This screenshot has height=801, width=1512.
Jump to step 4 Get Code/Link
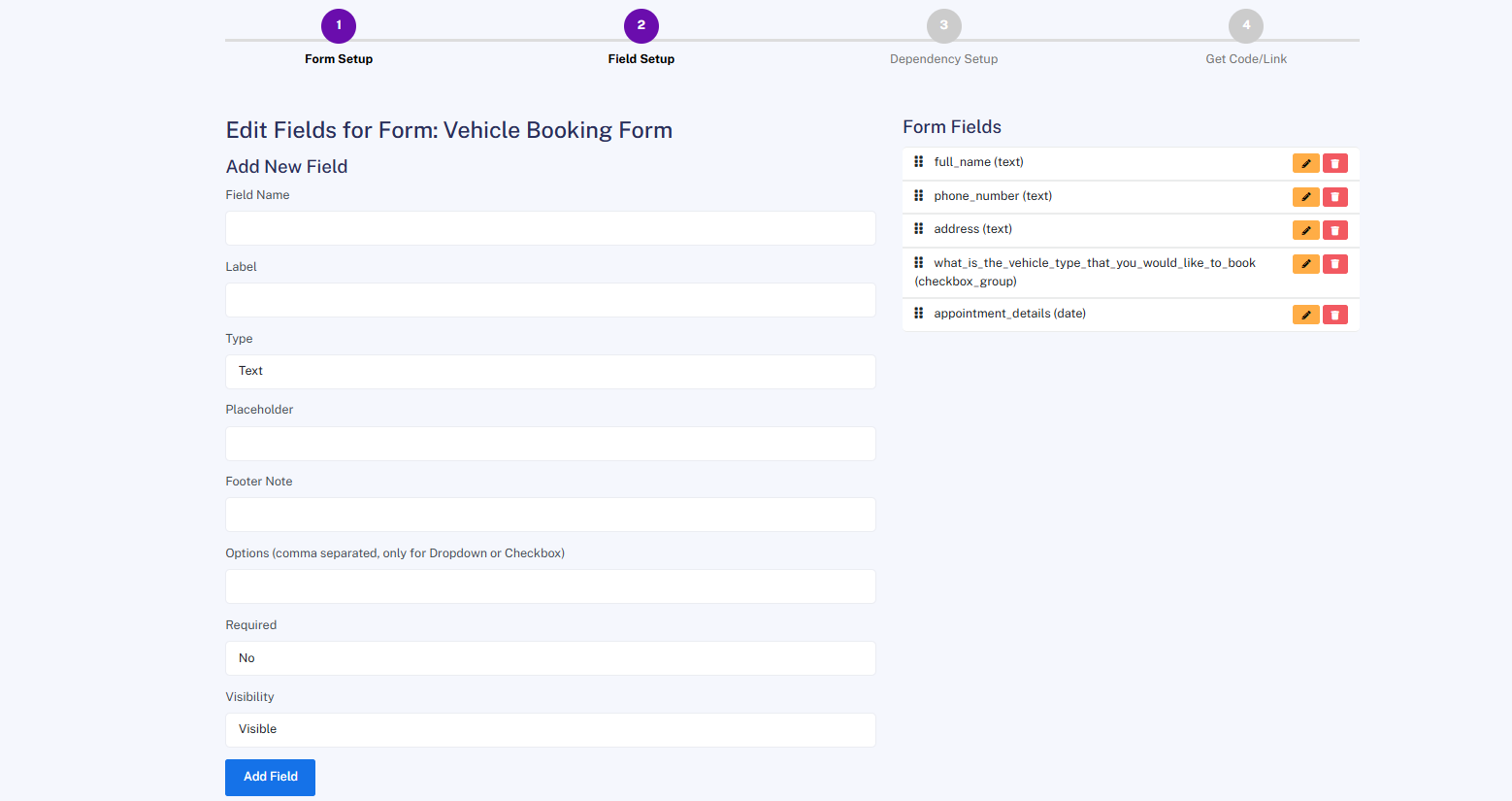coord(1246,27)
